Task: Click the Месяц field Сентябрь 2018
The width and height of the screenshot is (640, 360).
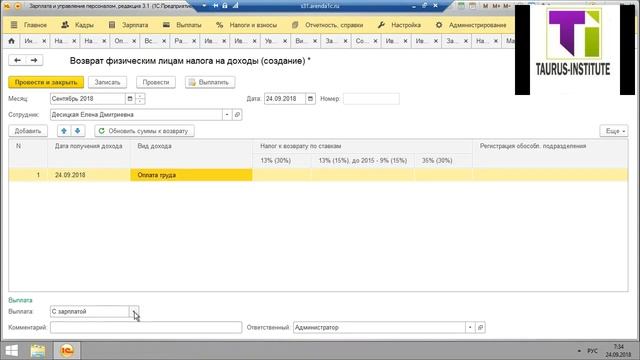Action: (x=87, y=99)
